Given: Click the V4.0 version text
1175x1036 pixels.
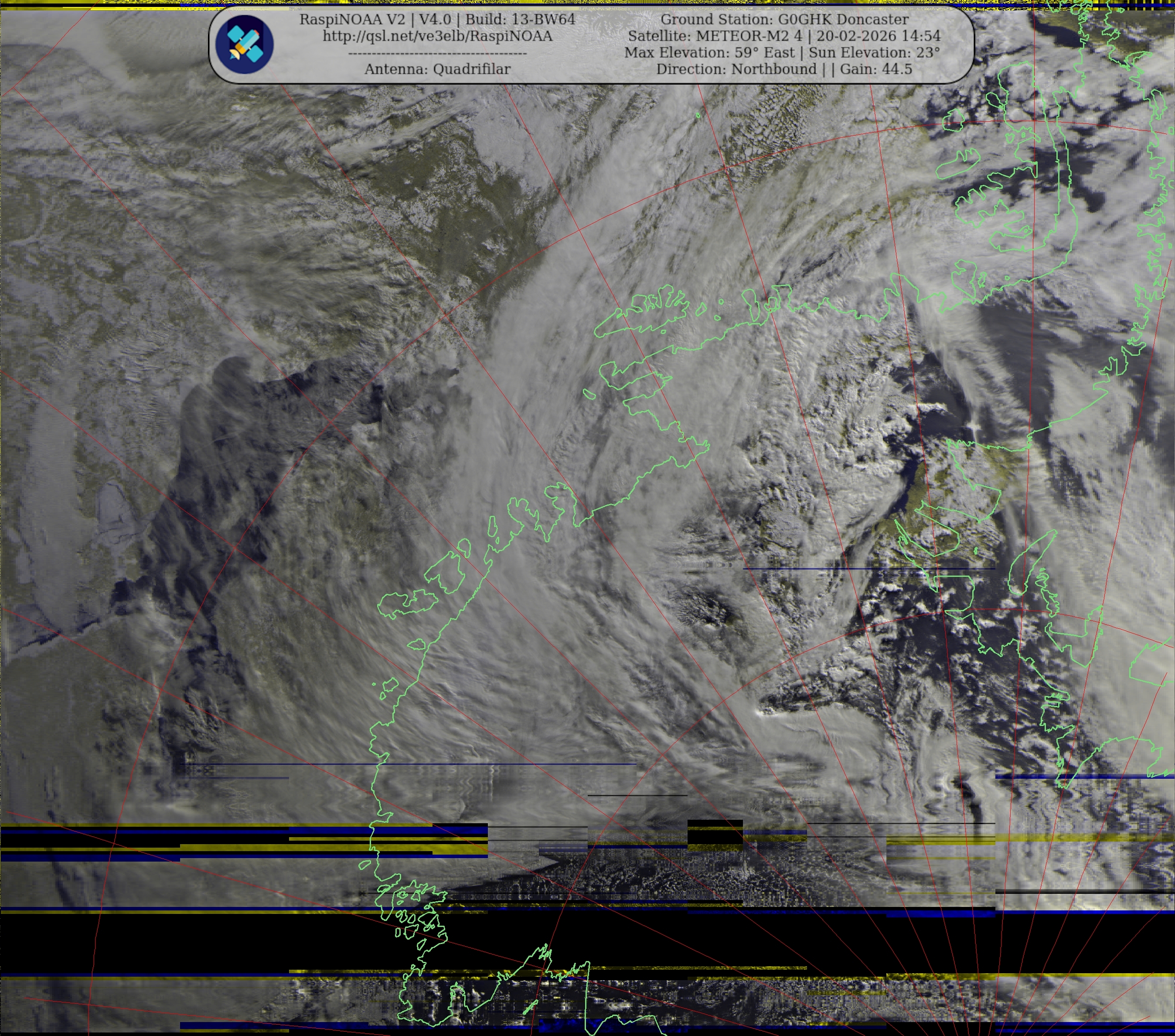Looking at the screenshot, I should click(x=434, y=20).
